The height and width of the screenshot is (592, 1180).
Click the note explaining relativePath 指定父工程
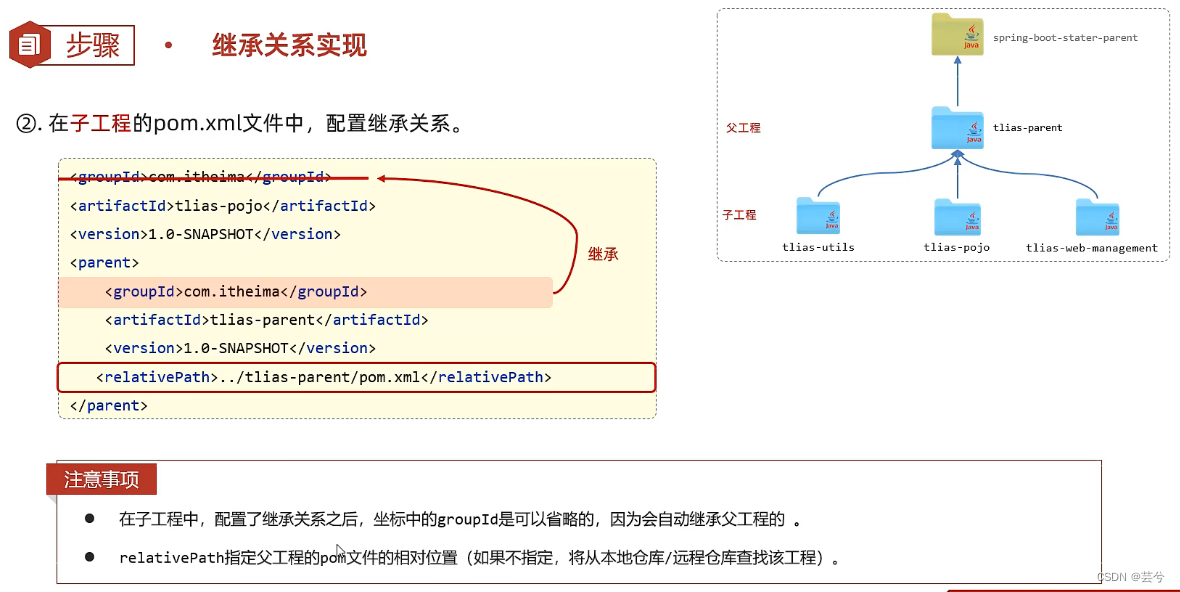pyautogui.click(x=479, y=558)
